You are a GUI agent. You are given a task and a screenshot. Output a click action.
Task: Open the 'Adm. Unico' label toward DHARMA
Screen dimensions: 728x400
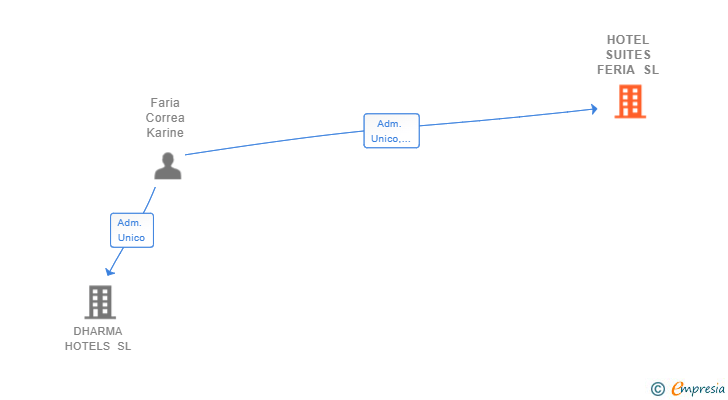(132, 230)
